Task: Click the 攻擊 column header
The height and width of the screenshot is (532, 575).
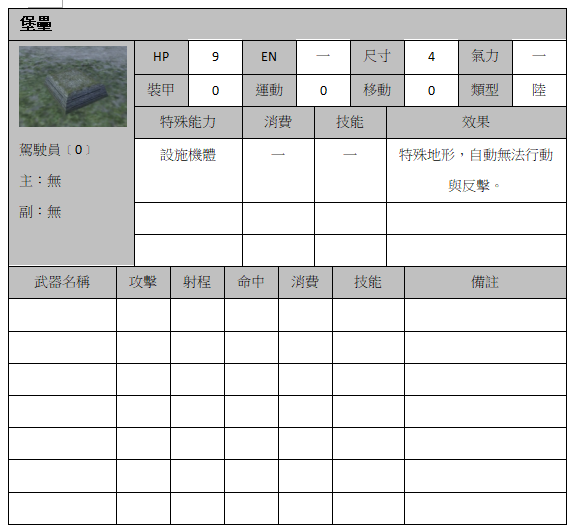Action: [143, 282]
